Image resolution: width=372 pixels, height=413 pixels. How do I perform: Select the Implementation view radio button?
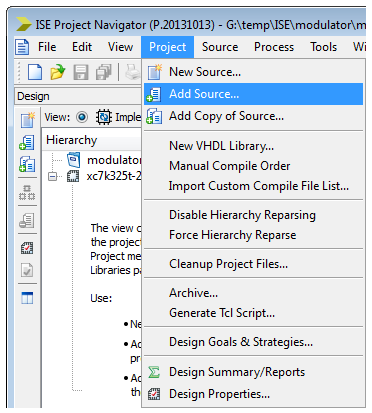pyautogui.click(x=82, y=117)
